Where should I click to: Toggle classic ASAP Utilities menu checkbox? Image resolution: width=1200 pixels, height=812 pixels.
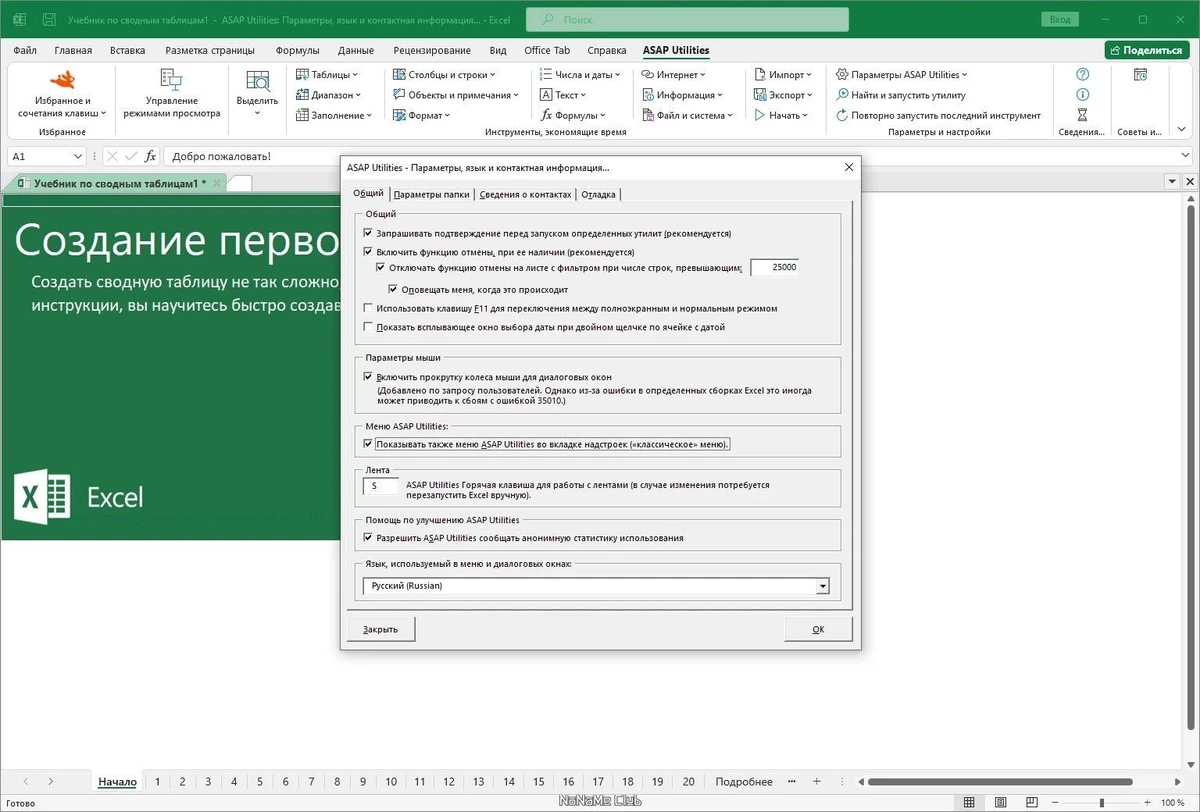click(368, 444)
